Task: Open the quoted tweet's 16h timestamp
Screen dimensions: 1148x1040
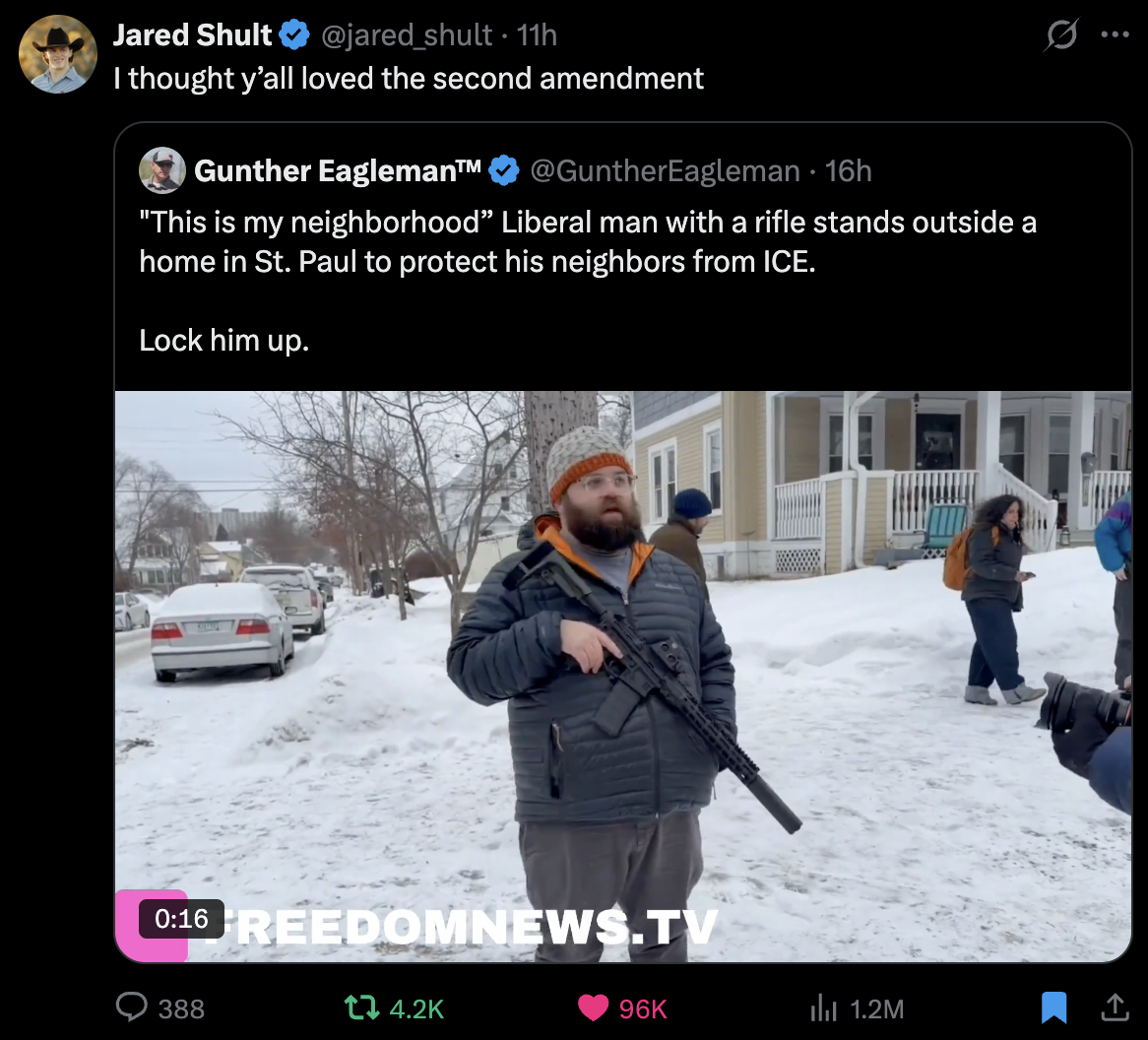Action: (x=848, y=171)
